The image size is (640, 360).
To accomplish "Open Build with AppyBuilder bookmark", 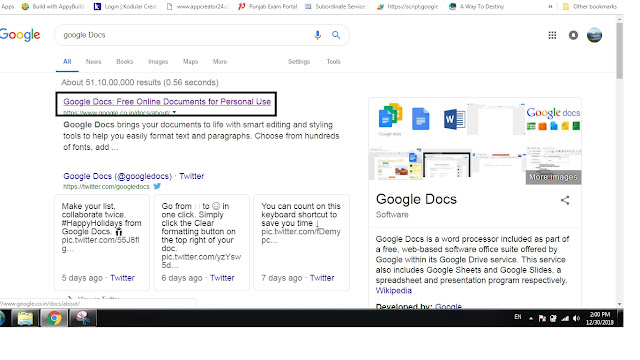I will coord(53,7).
